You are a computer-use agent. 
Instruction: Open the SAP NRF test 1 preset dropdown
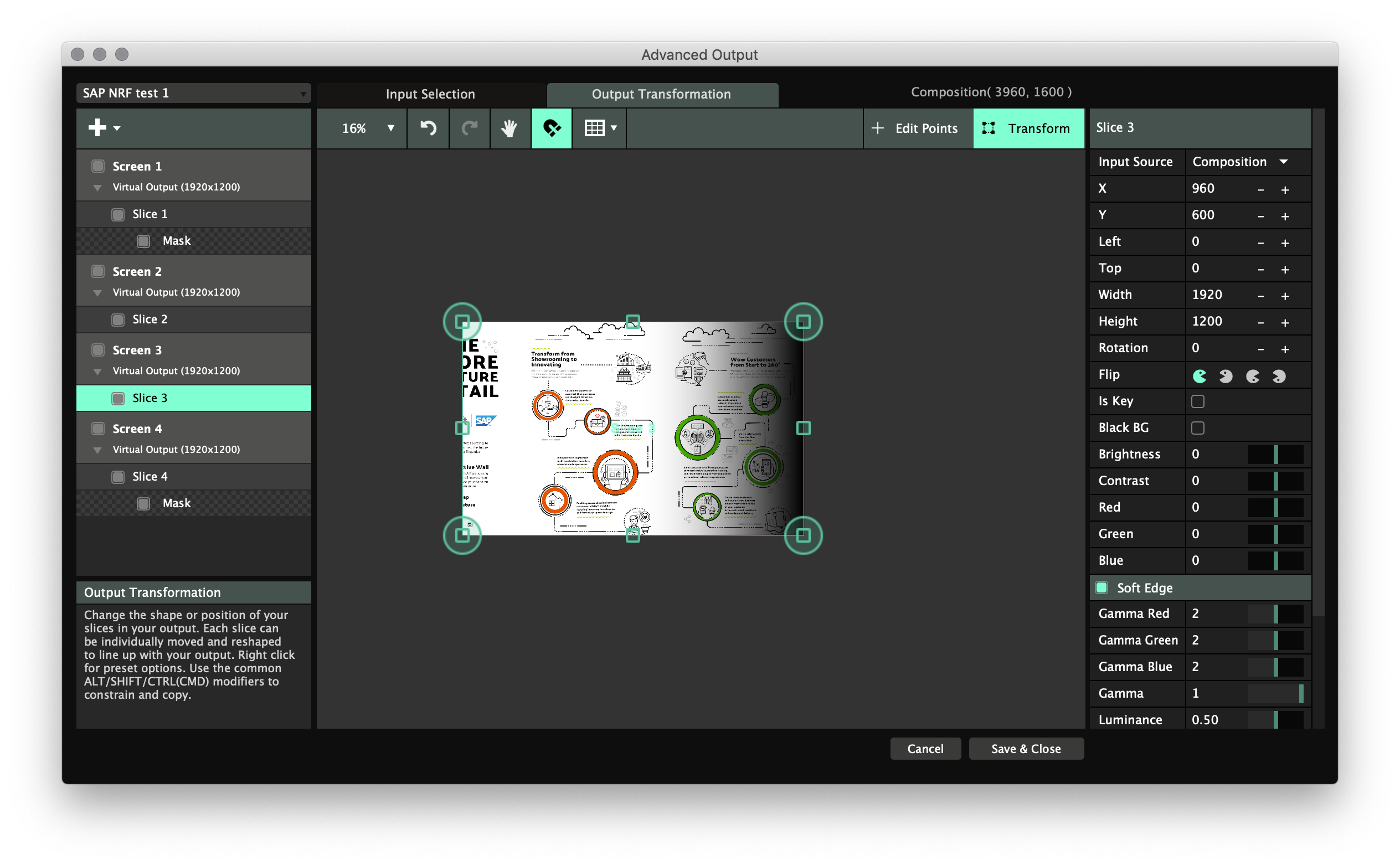[193, 93]
